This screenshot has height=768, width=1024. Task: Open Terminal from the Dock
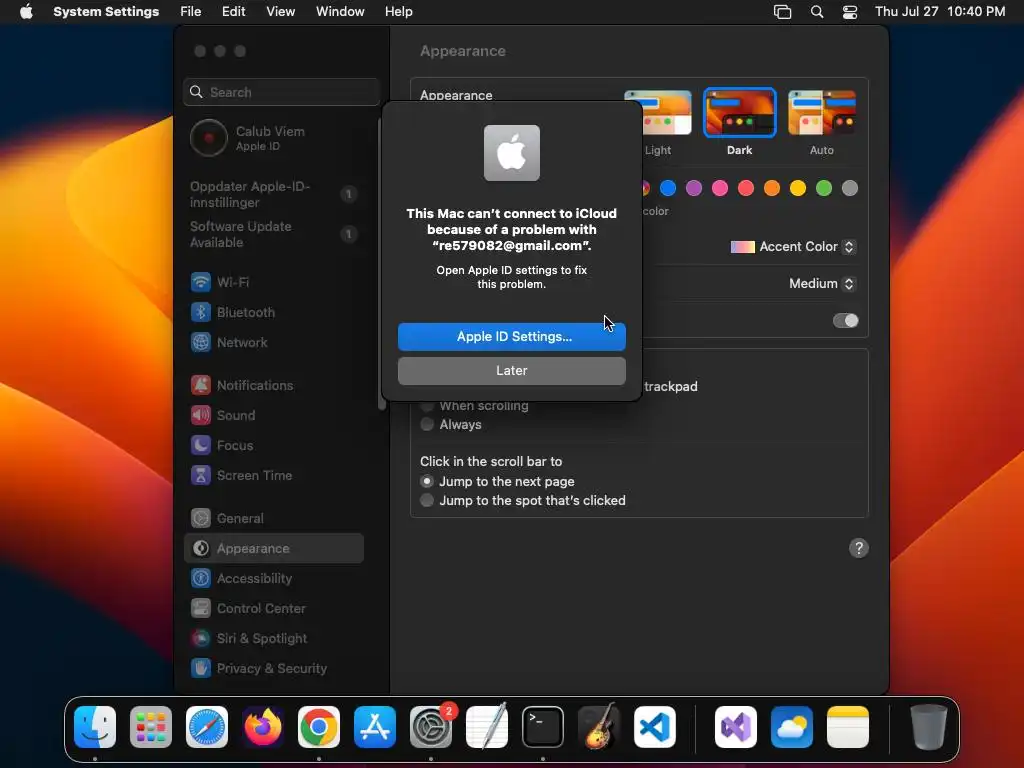click(543, 727)
